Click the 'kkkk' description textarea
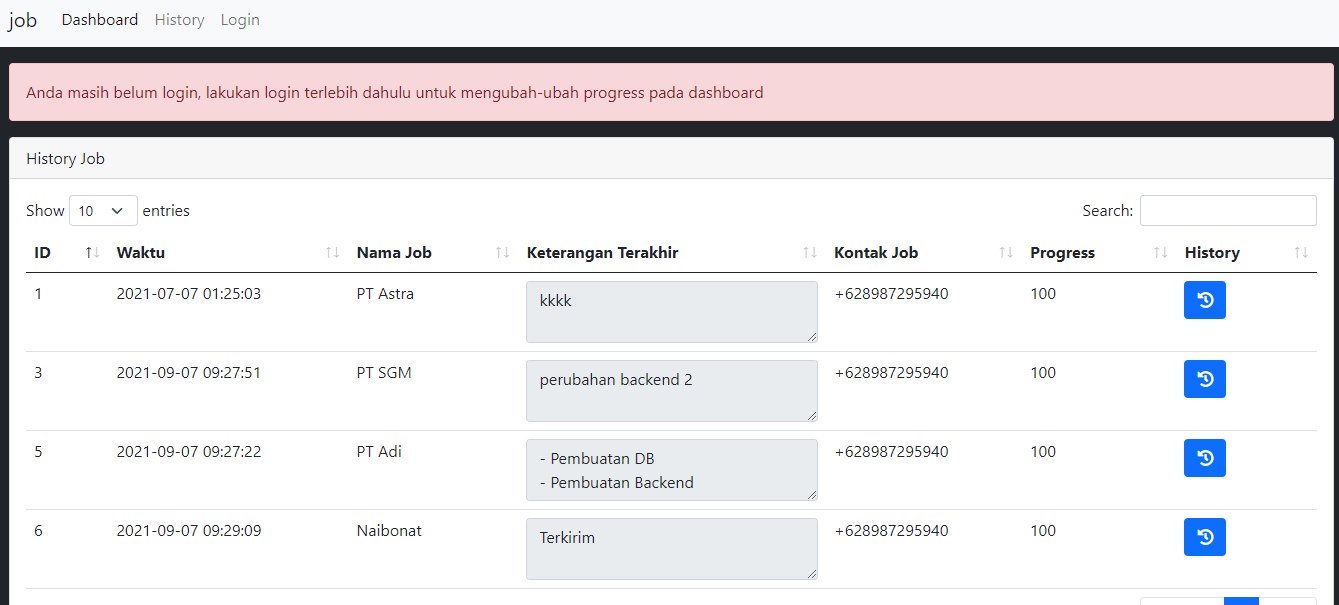 pyautogui.click(x=671, y=312)
